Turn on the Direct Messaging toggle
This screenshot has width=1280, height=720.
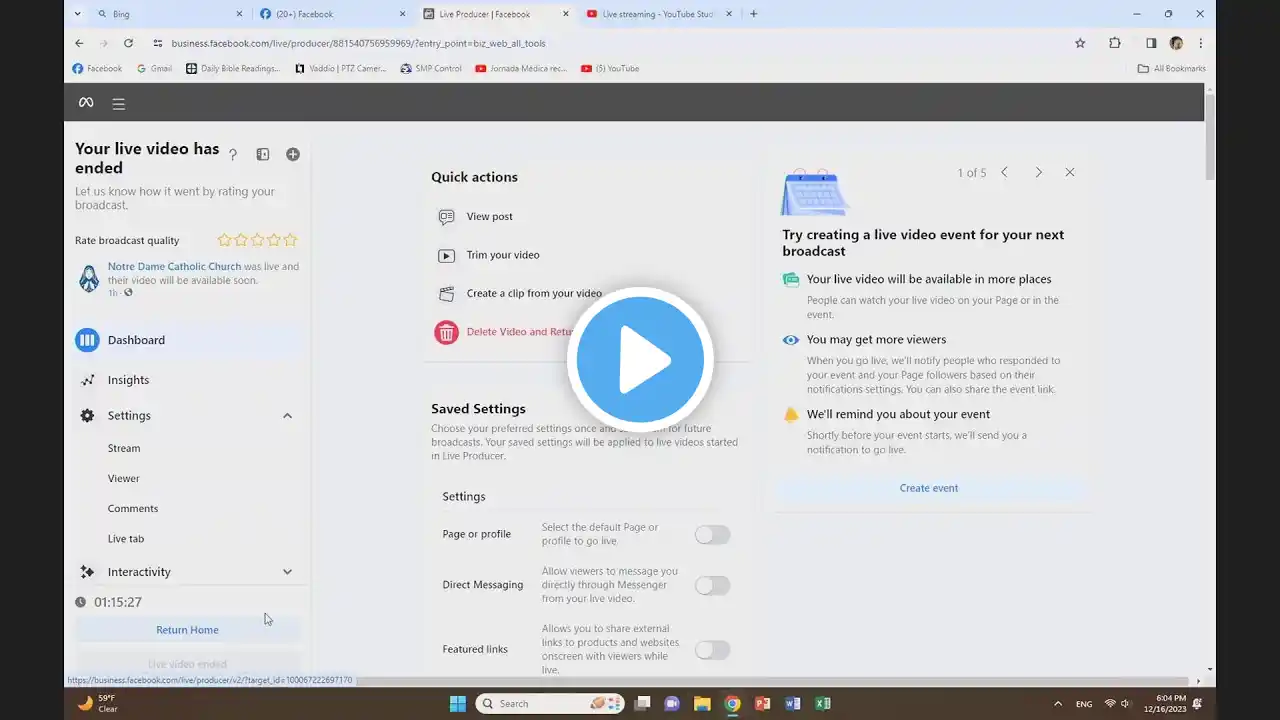click(712, 585)
